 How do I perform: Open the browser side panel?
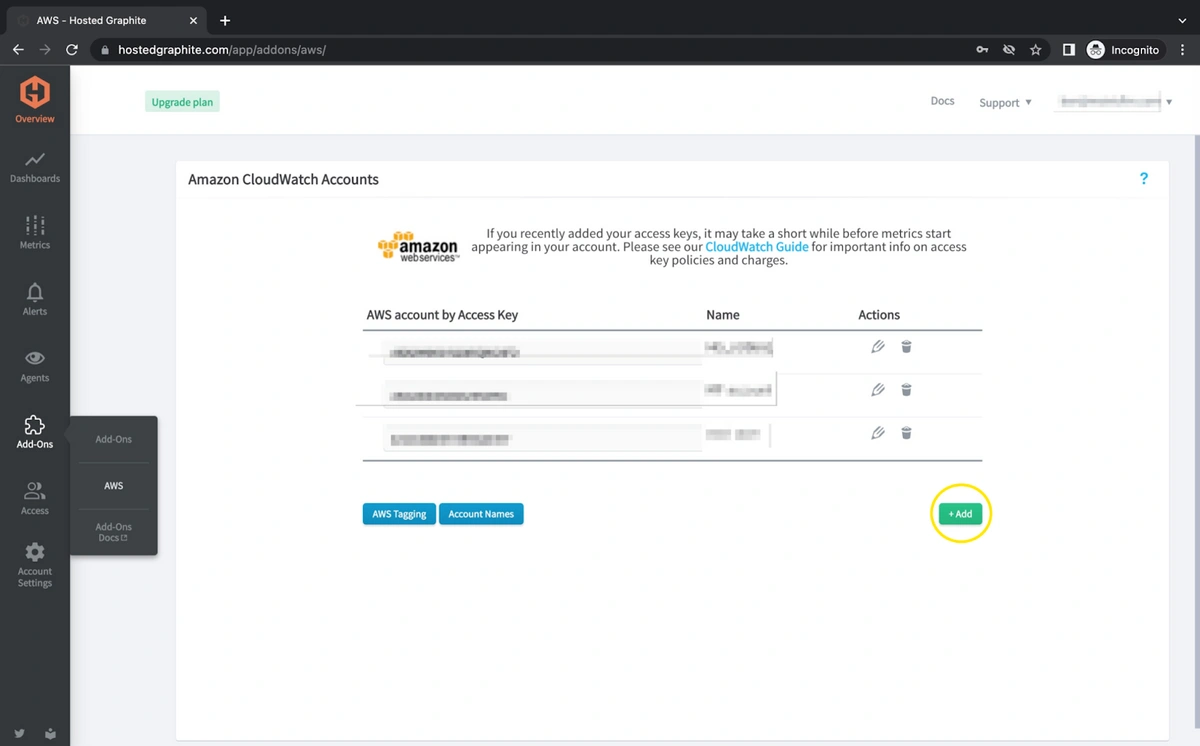click(1068, 49)
